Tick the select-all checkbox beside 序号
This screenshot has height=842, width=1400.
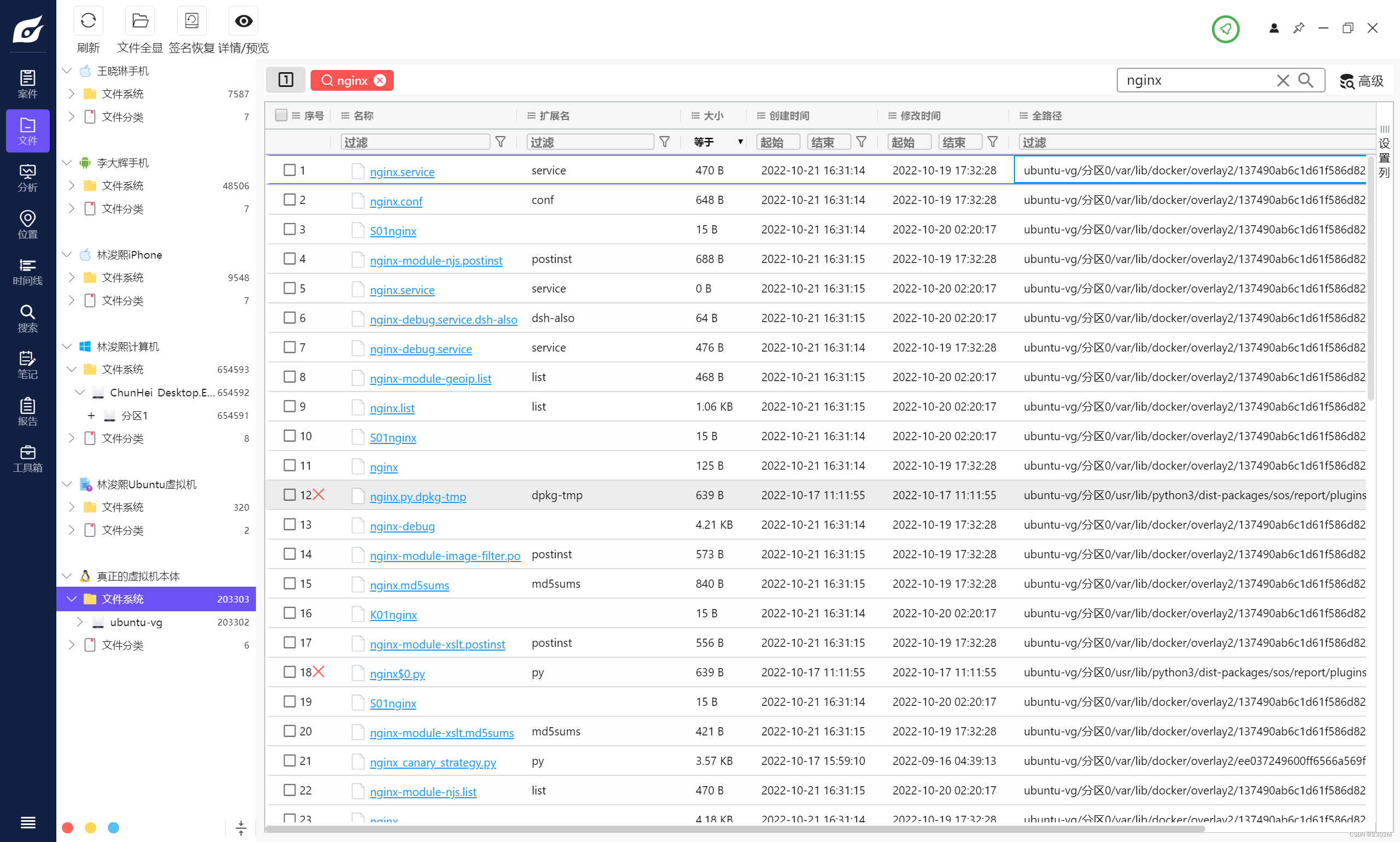[x=281, y=115]
